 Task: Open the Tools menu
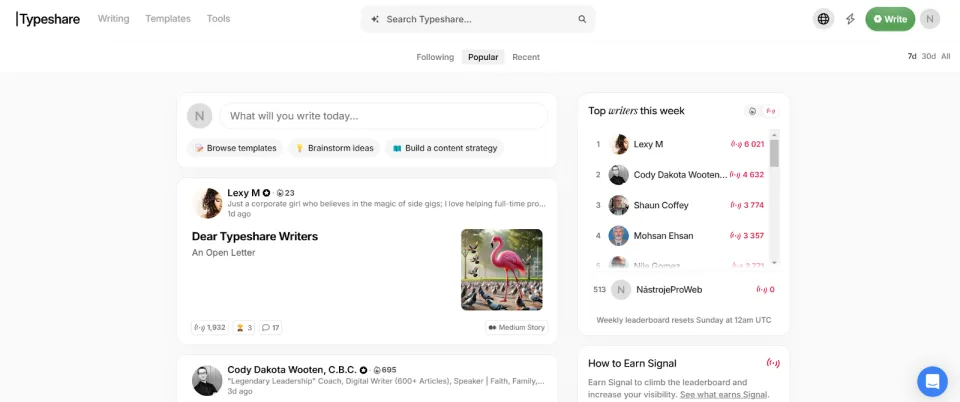(218, 19)
